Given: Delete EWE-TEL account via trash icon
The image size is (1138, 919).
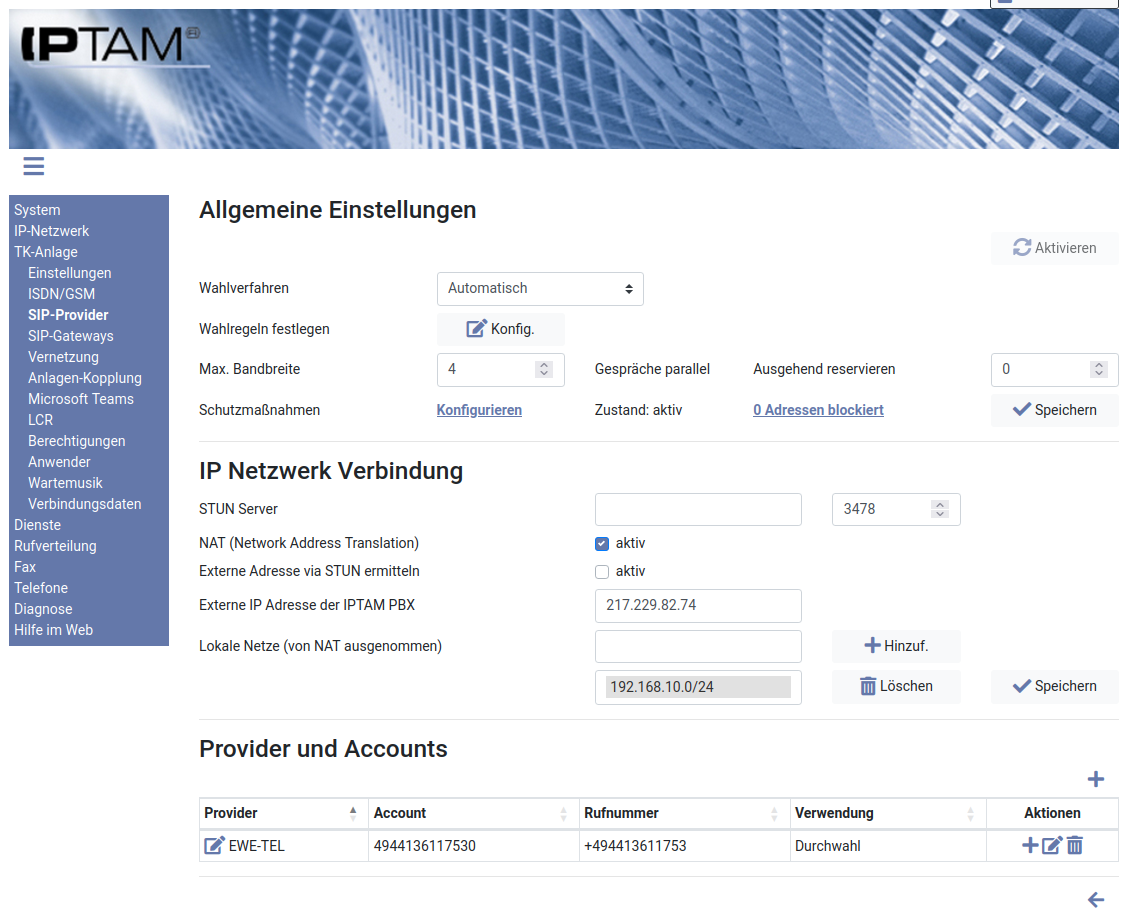Looking at the screenshot, I should pos(1075,846).
